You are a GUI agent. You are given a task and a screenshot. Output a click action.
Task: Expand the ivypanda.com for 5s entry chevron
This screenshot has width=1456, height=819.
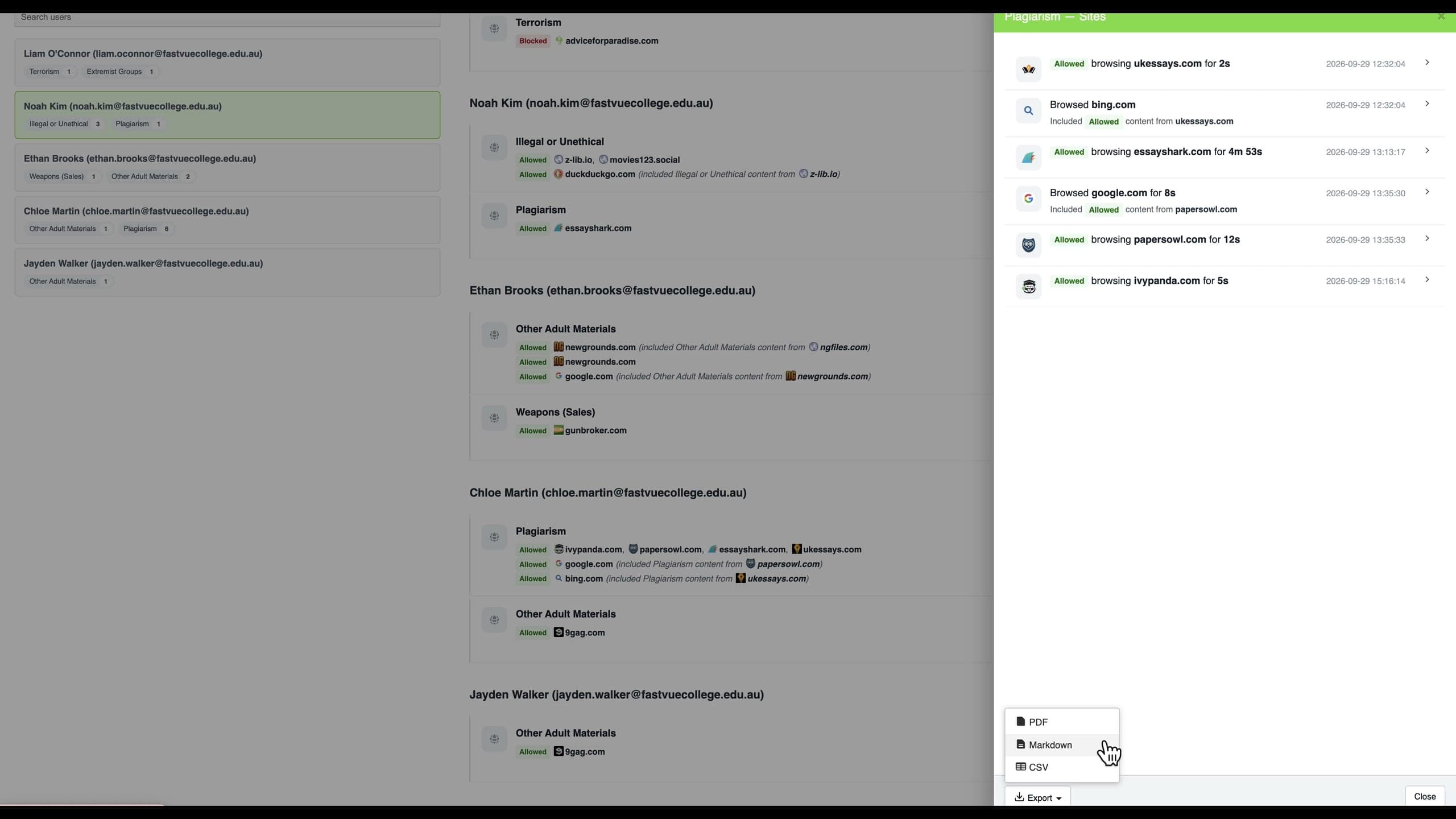coord(1427,280)
